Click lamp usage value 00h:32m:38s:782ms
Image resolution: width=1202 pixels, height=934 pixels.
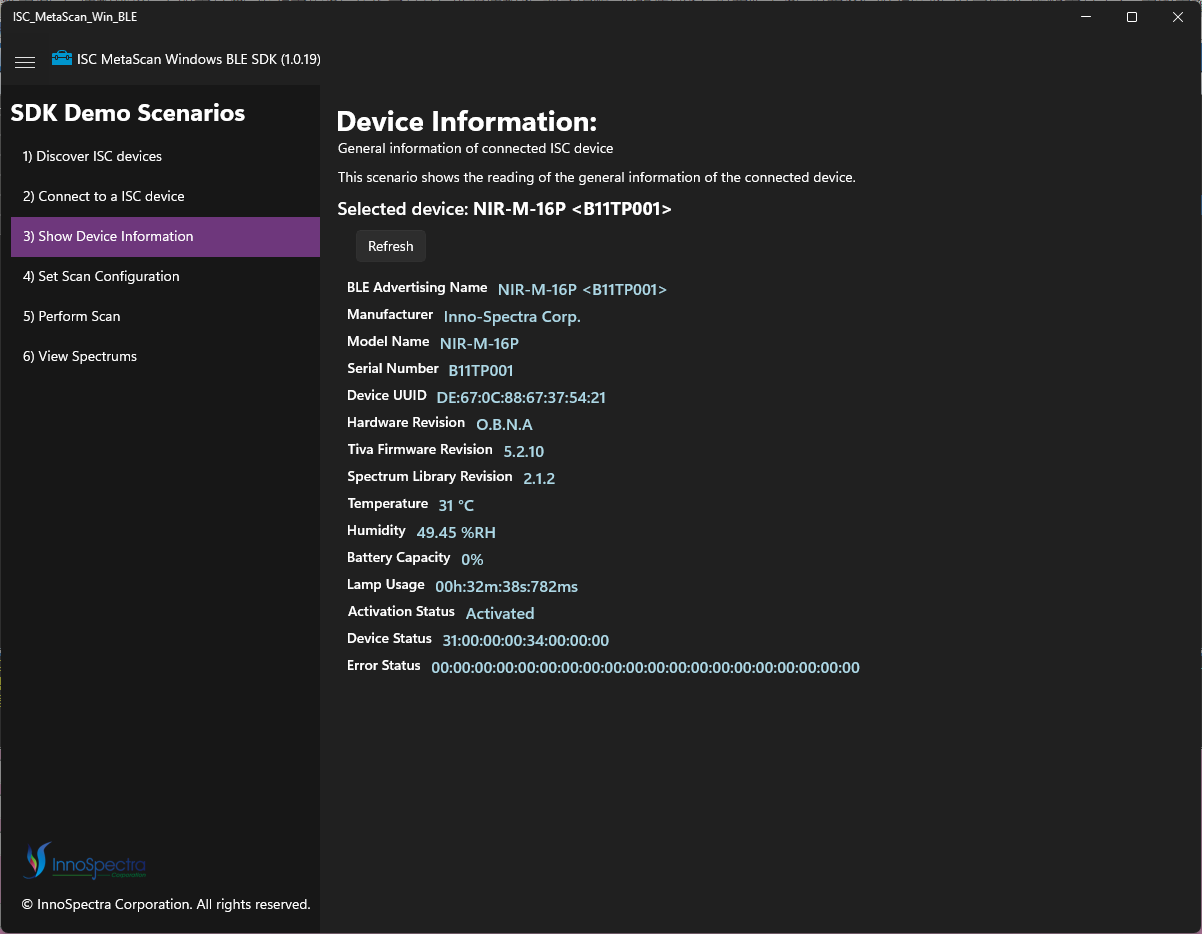click(x=506, y=587)
